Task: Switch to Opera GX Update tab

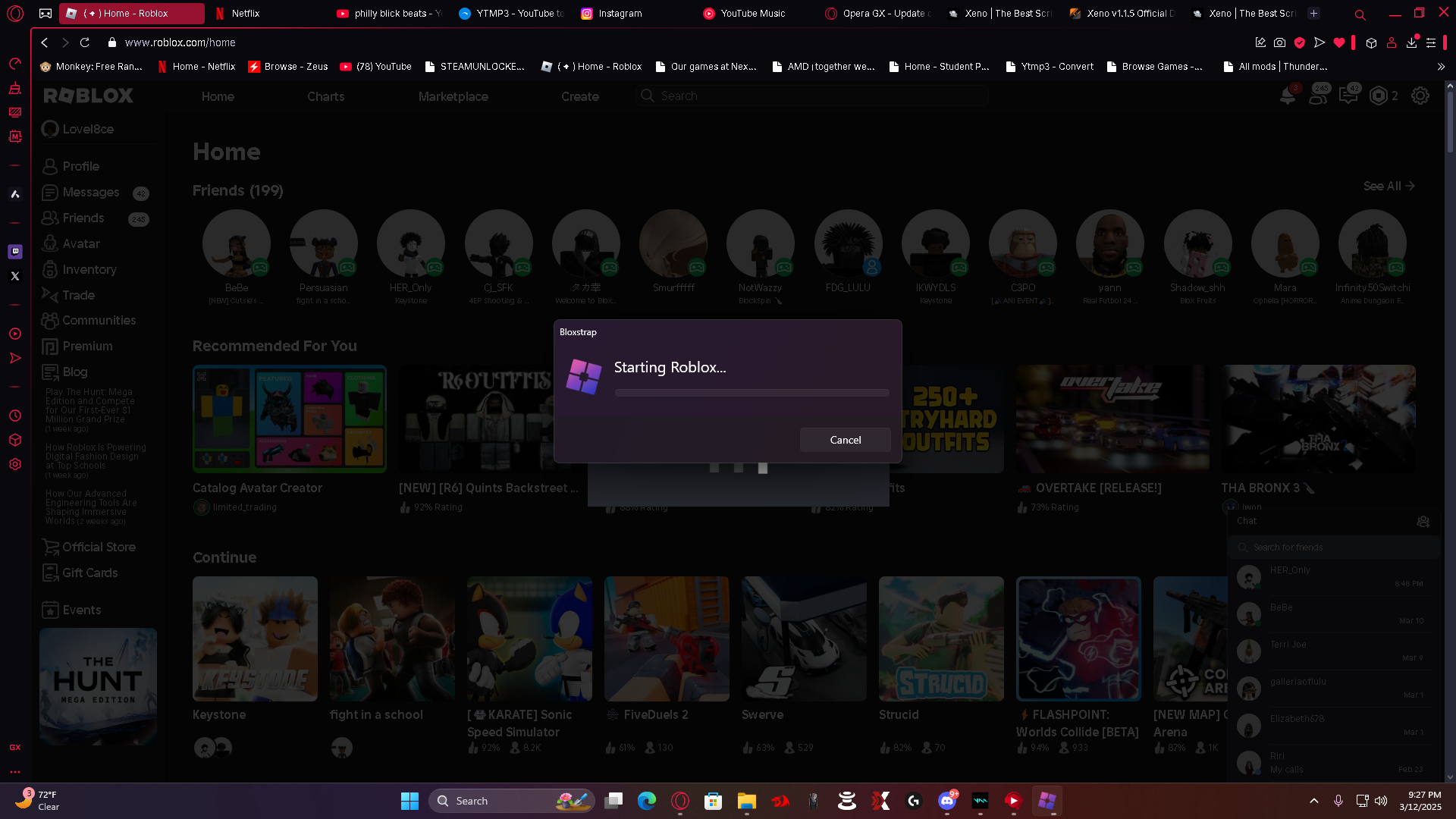Action: coord(877,14)
